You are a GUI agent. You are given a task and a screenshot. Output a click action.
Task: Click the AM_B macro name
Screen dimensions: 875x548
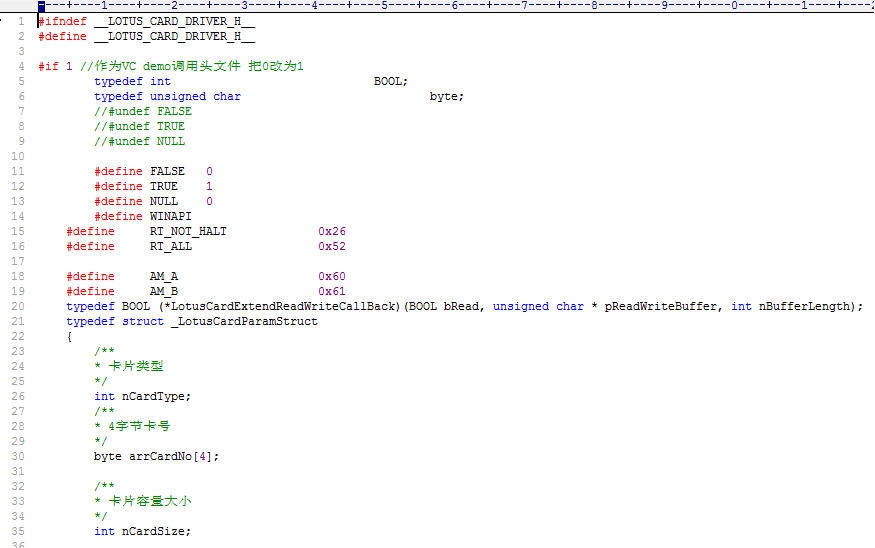(164, 291)
